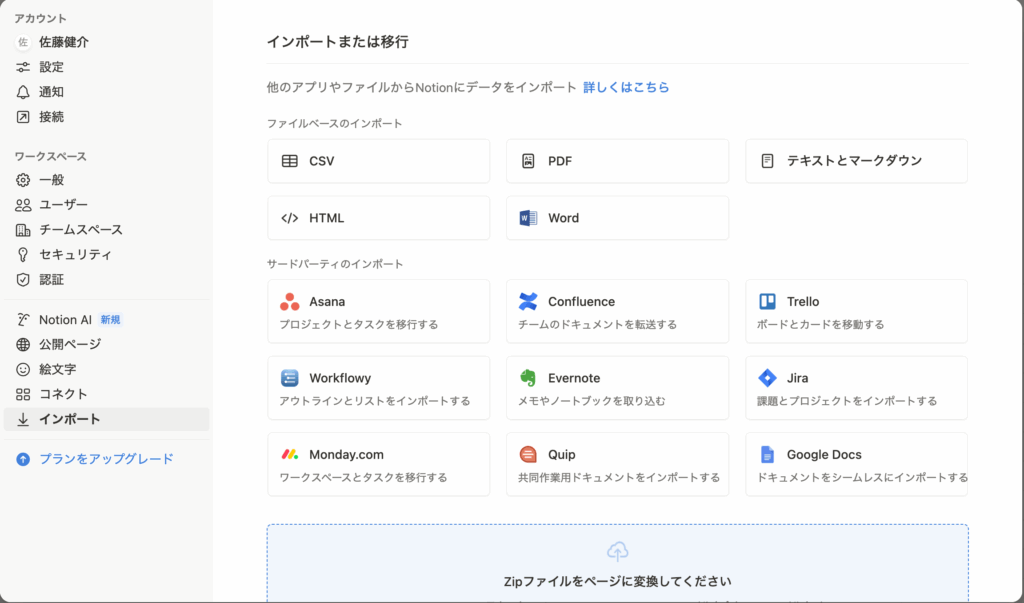Click the Asana logo icon
Image resolution: width=1024 pixels, height=603 pixels.
click(289, 302)
